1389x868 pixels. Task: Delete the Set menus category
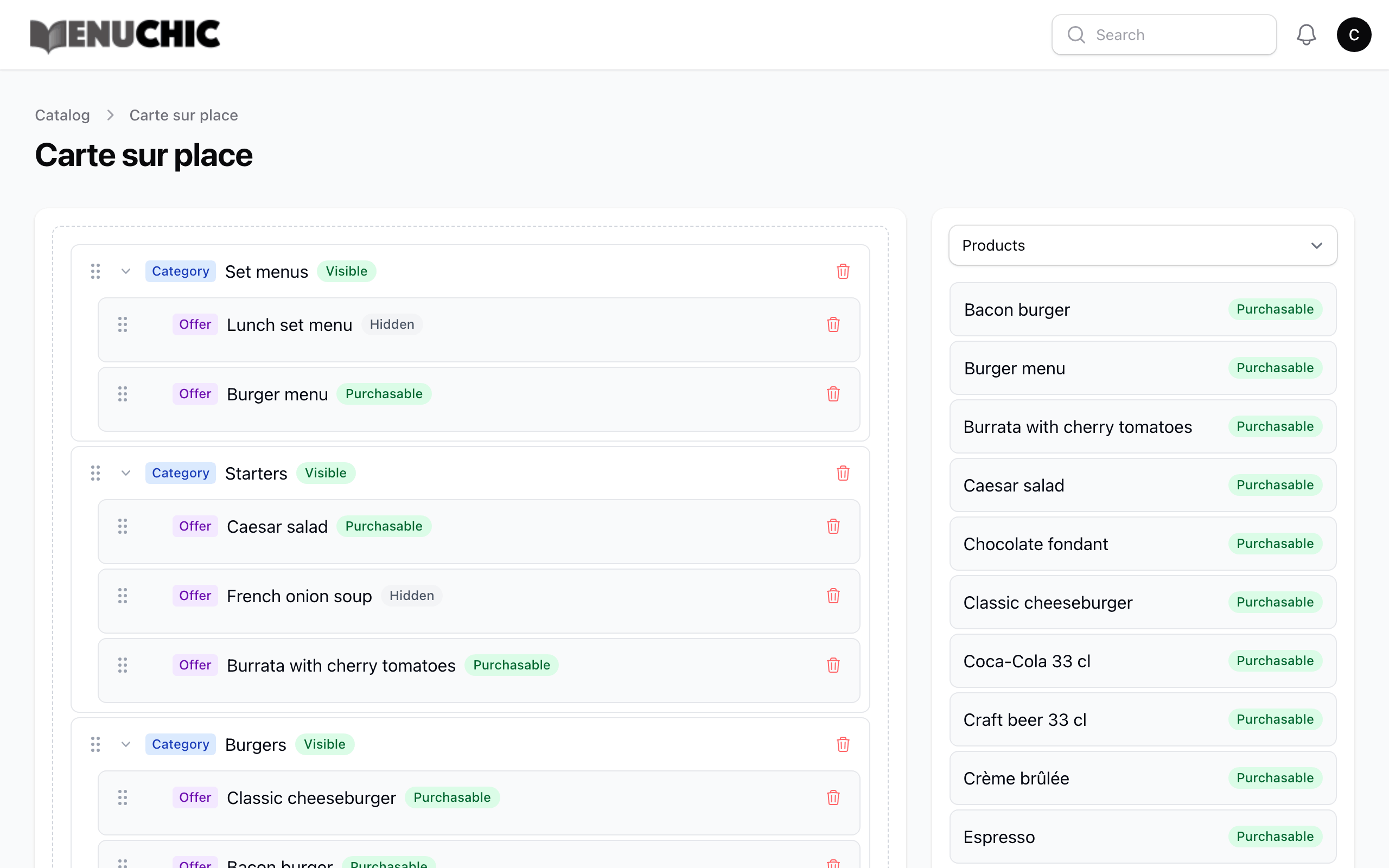point(843,271)
